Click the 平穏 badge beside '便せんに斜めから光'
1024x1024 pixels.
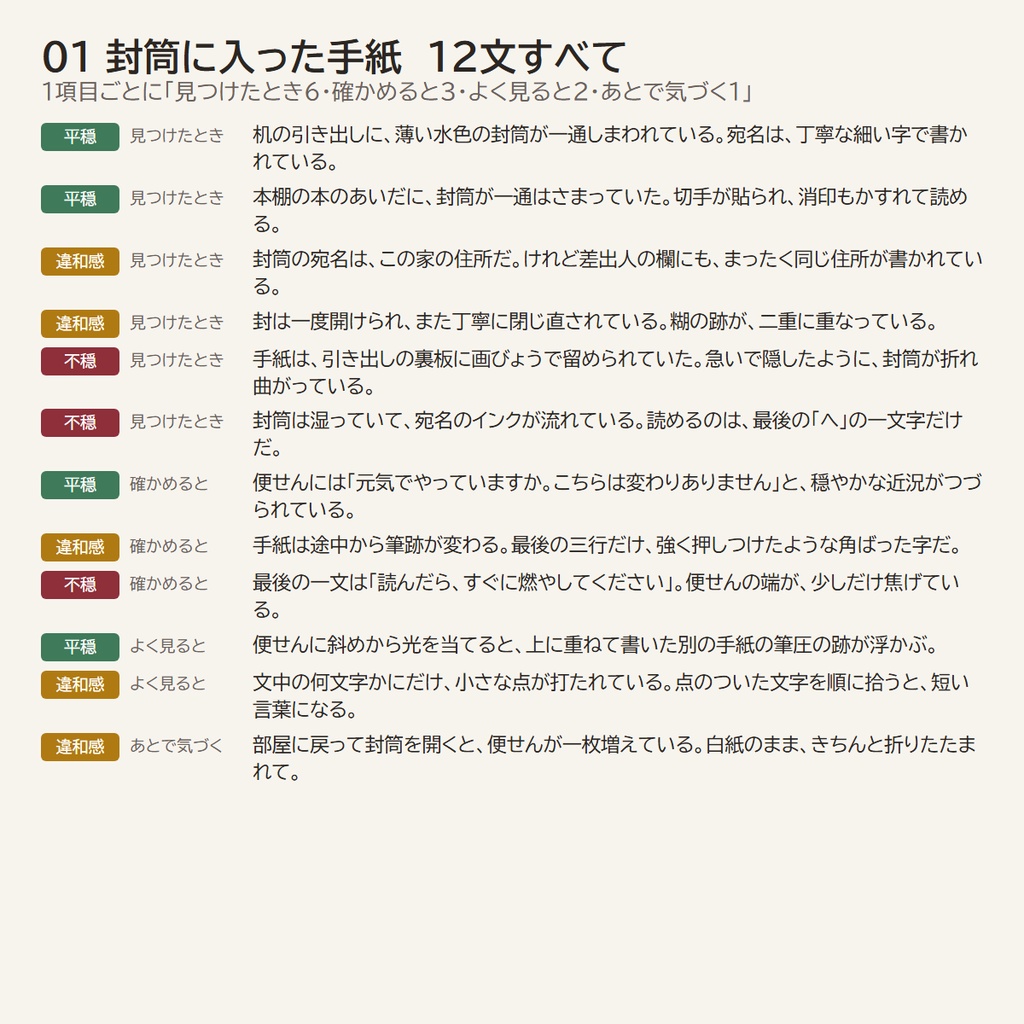coord(80,647)
